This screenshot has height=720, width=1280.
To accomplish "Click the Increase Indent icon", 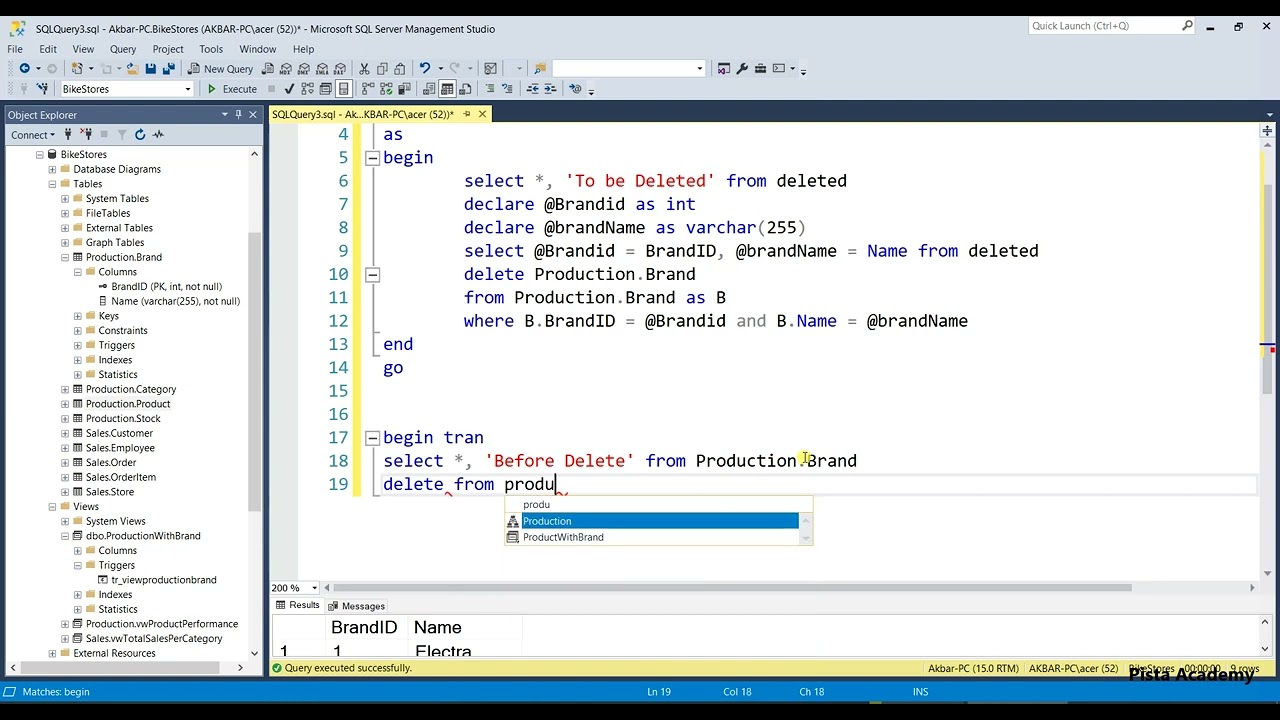I will pos(550,89).
